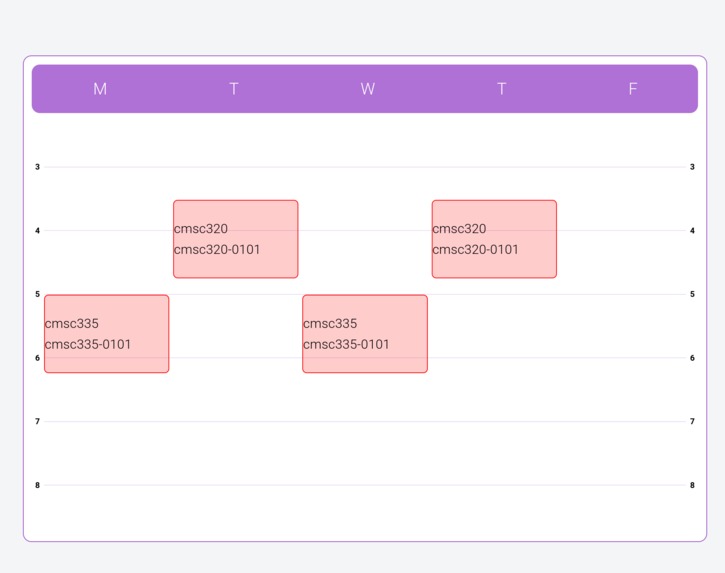725x573 pixels.
Task: Click the F day header
Action: pyautogui.click(x=633, y=89)
